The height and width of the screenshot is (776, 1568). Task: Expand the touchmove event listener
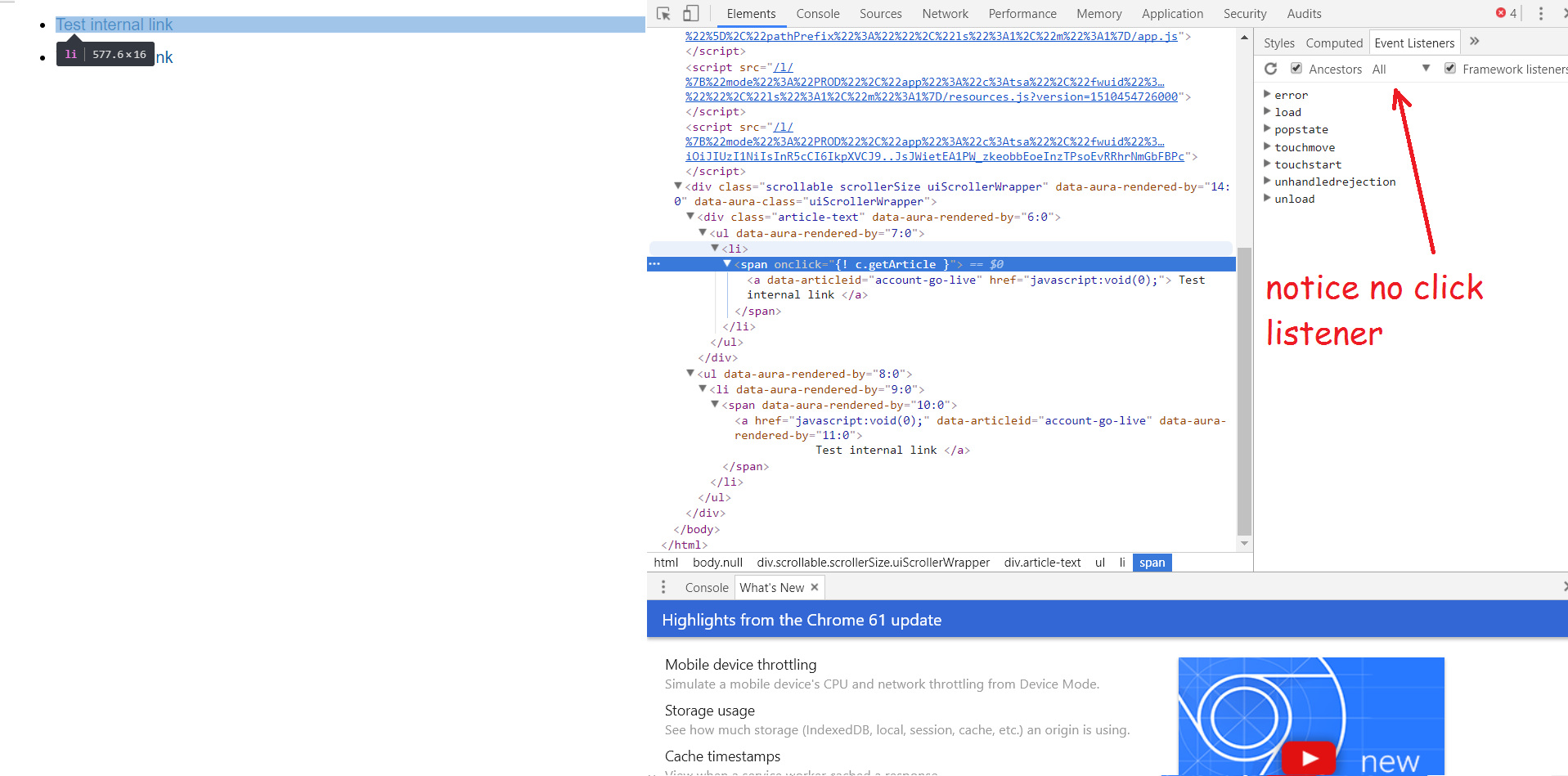[x=1267, y=146]
